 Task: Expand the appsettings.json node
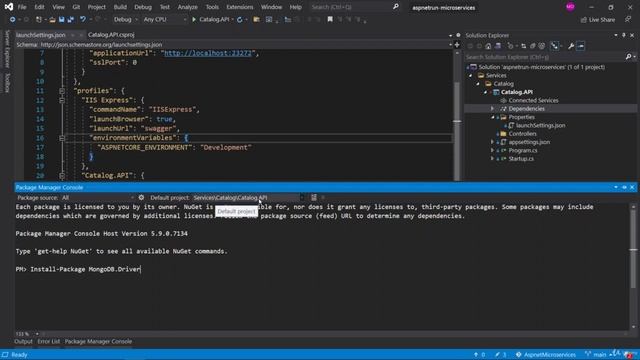coord(492,142)
